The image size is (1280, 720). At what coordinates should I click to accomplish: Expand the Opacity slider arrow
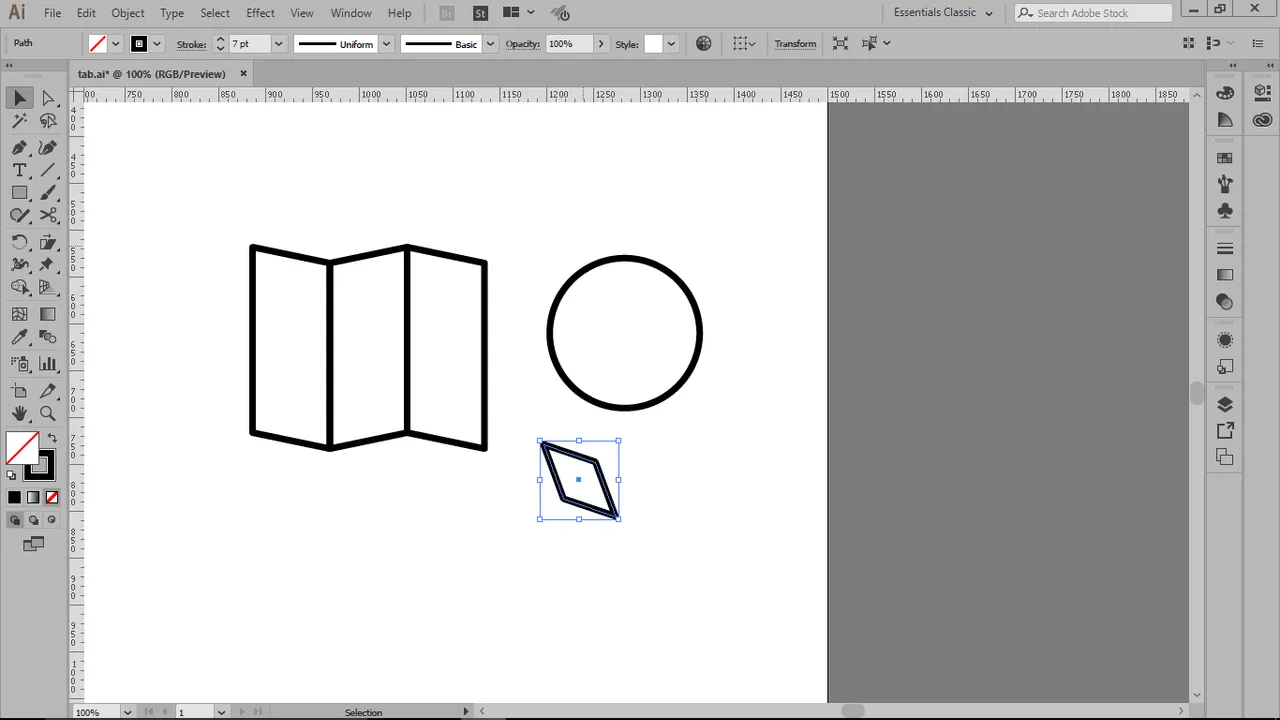[x=601, y=44]
